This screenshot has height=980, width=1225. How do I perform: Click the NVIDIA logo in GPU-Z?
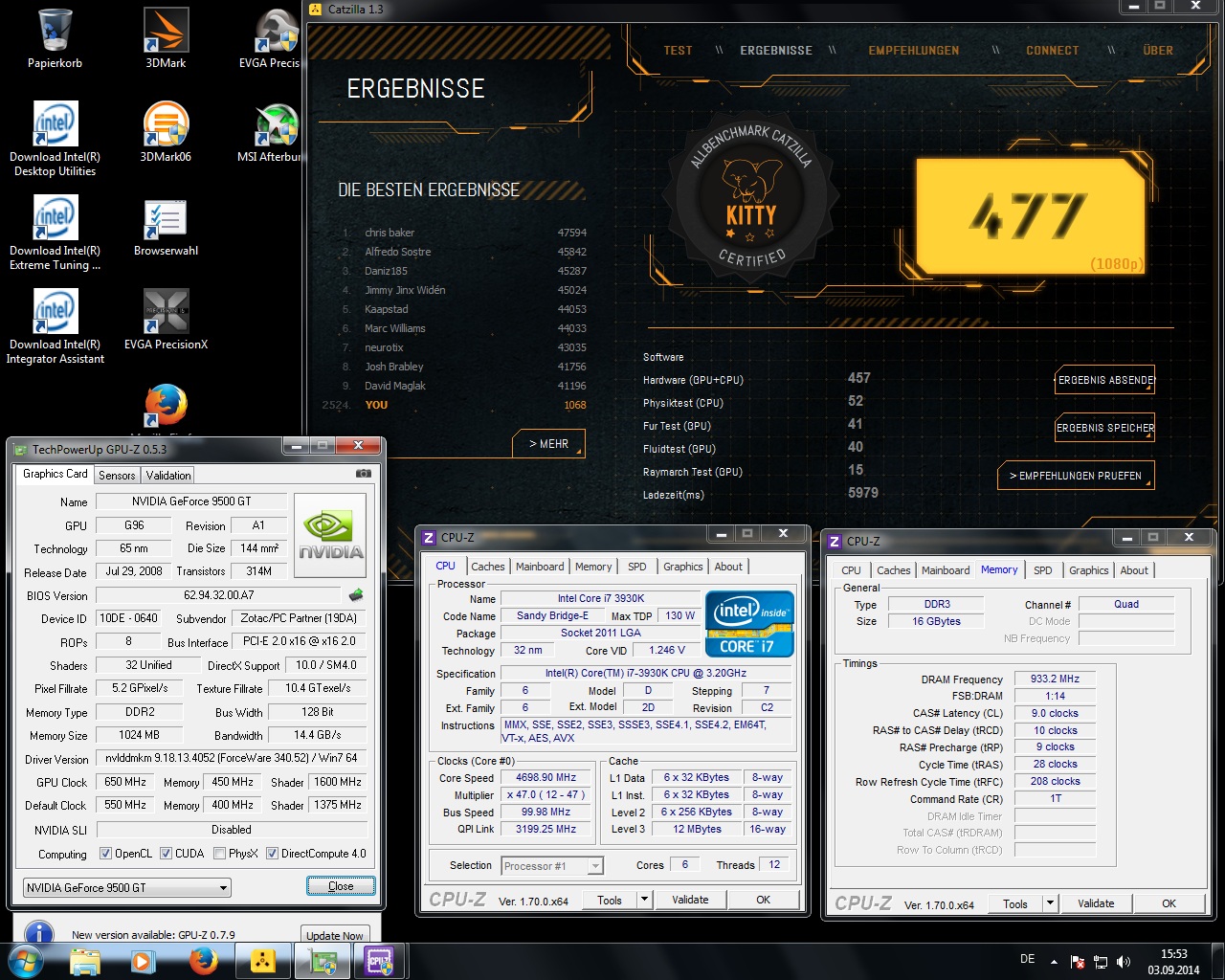331,535
